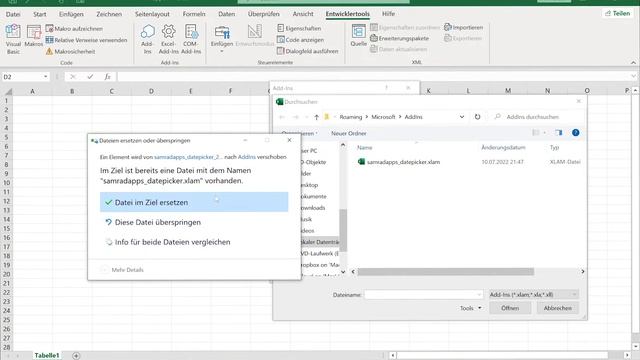
Task: Open the Add-Ins ribbon button
Action: [147, 39]
